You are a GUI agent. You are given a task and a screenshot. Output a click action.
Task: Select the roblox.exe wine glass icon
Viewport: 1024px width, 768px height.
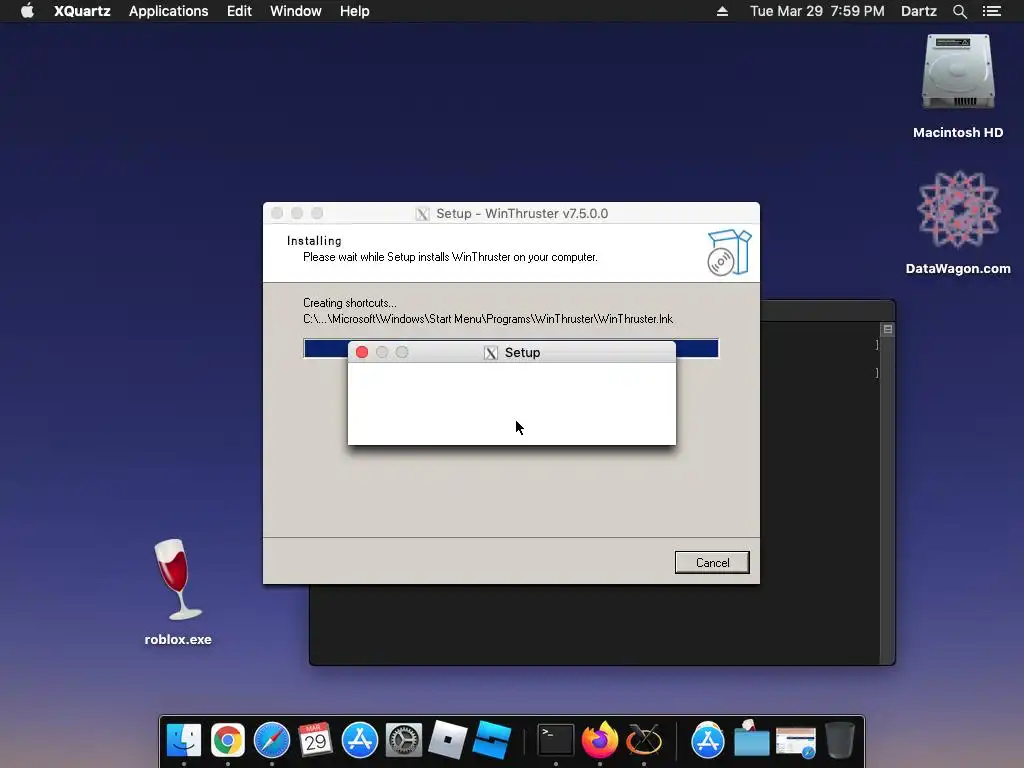pos(178,579)
